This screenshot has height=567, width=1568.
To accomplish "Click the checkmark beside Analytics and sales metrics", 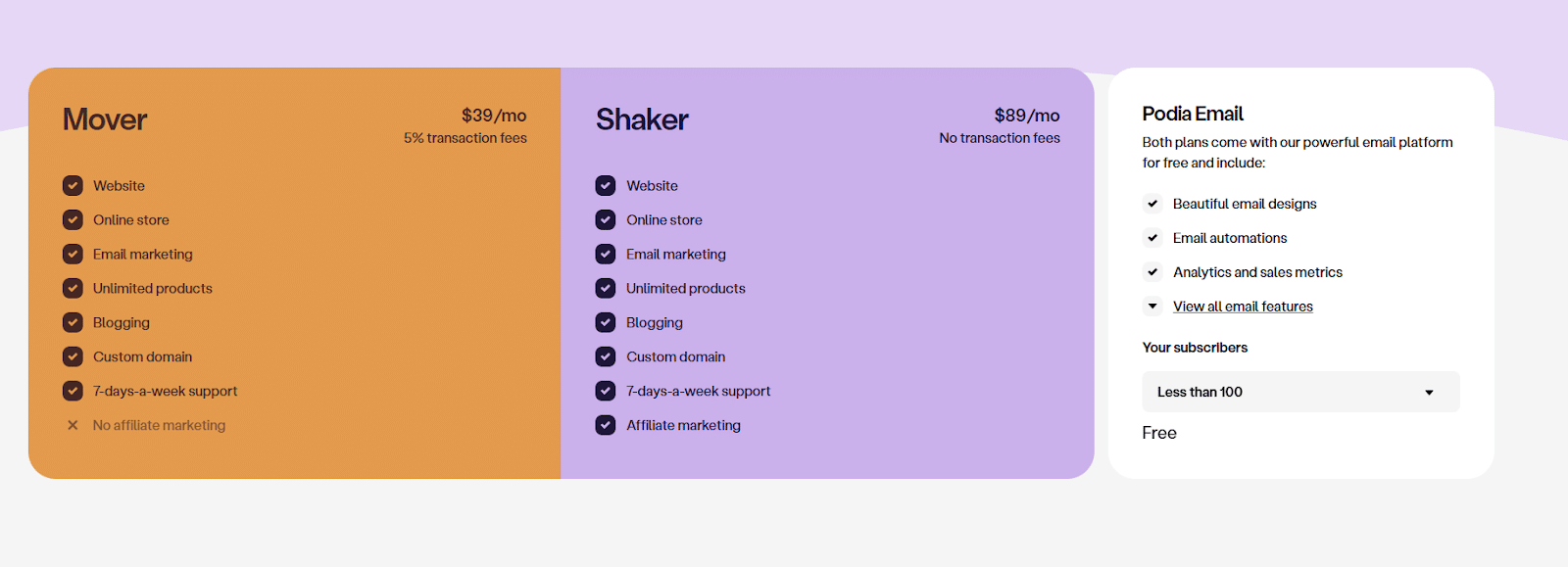I will [x=1152, y=272].
